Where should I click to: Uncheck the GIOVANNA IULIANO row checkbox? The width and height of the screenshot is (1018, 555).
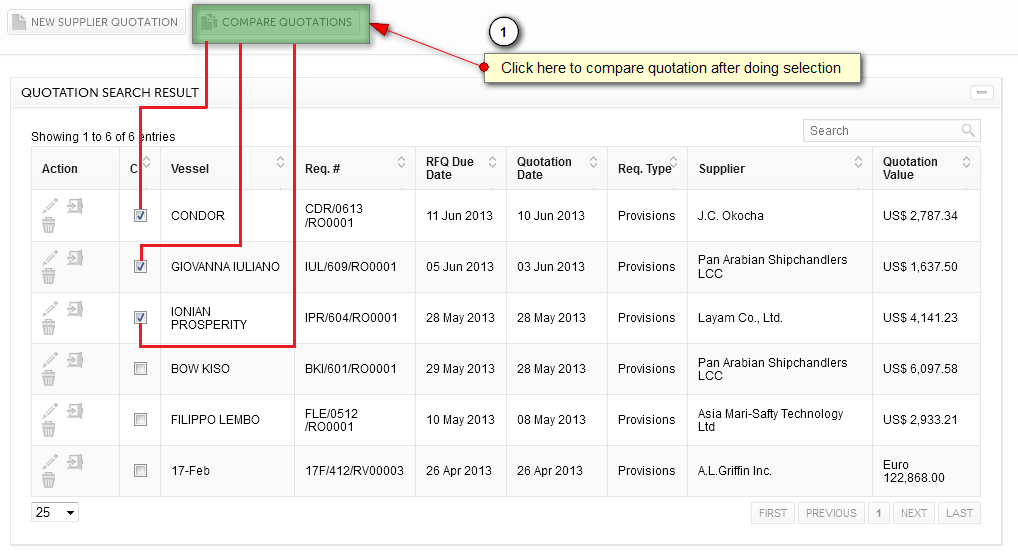pos(140,267)
